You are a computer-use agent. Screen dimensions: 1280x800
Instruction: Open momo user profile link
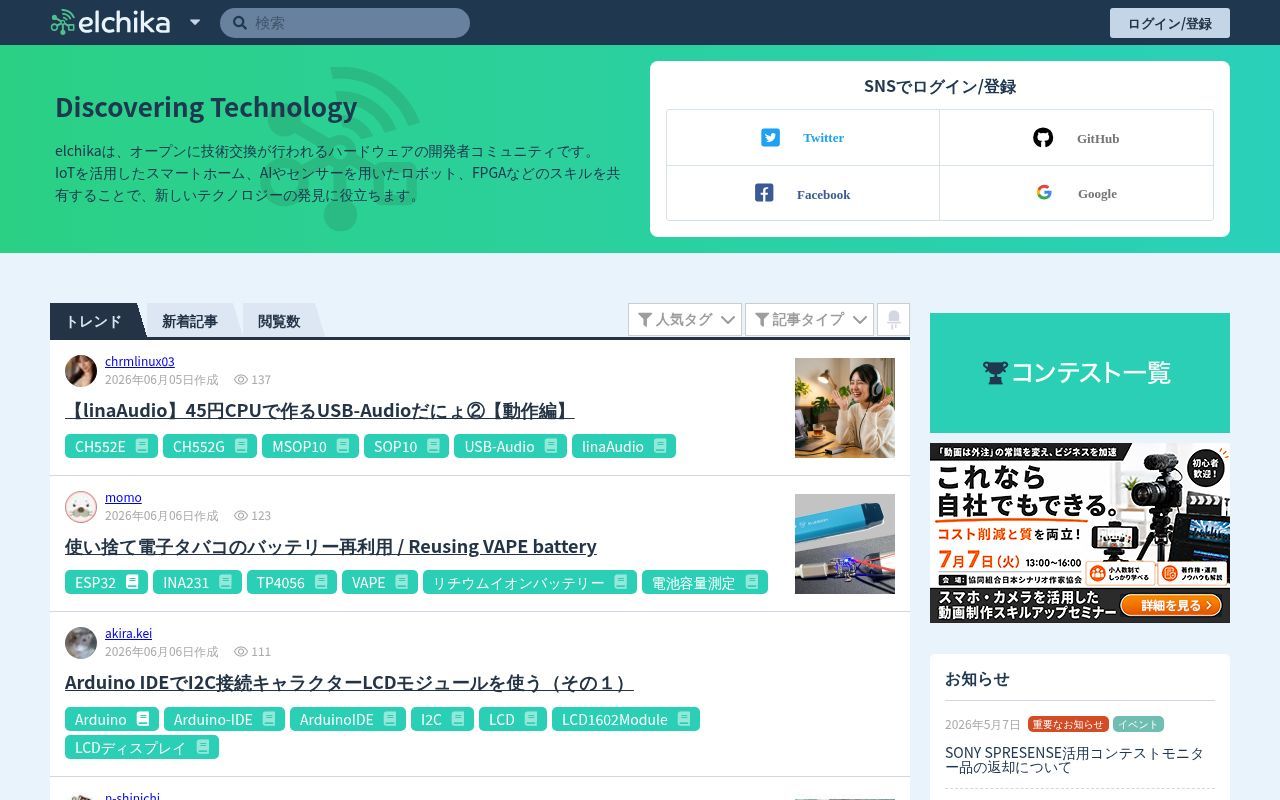tap(123, 497)
